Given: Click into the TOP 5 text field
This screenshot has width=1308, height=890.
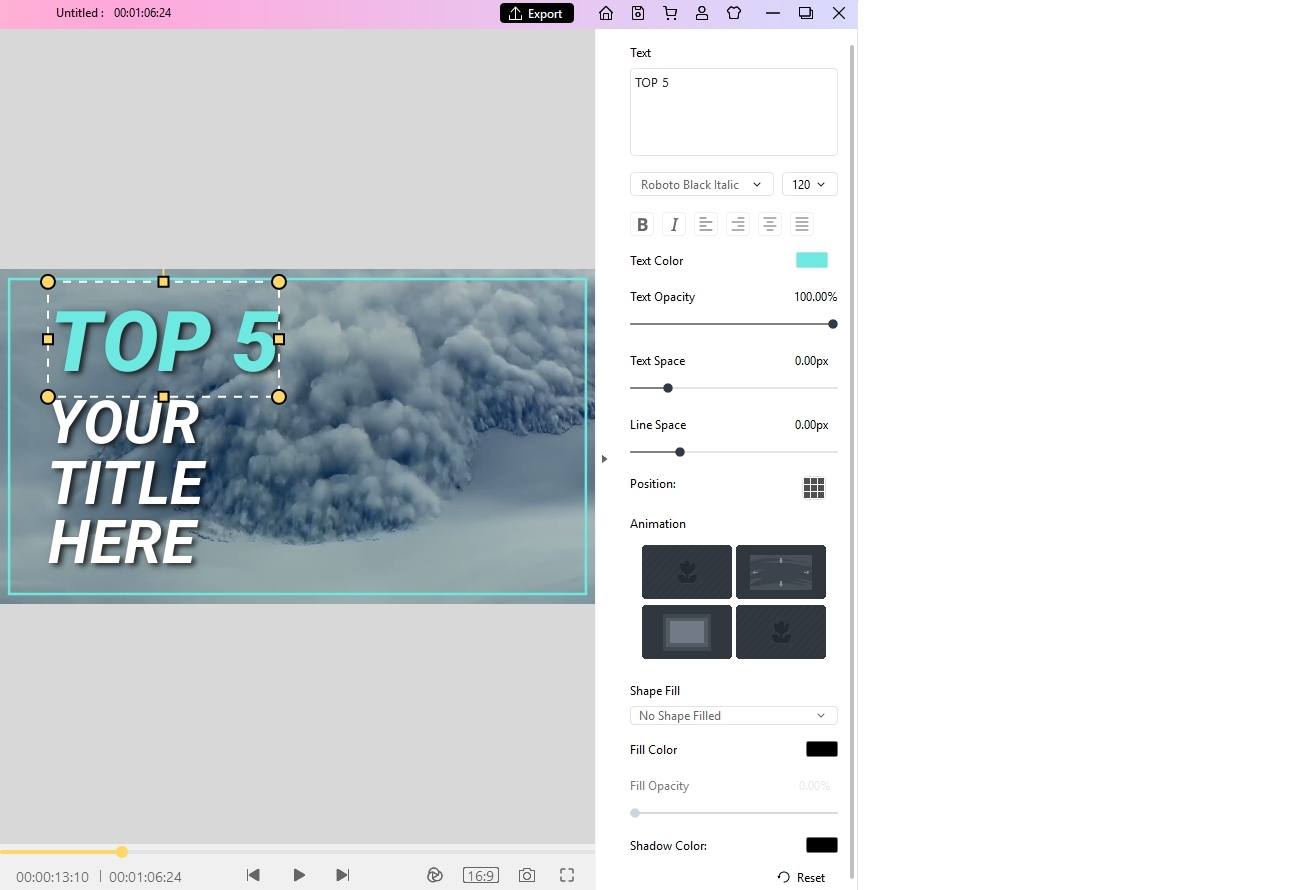Looking at the screenshot, I should pyautogui.click(x=734, y=112).
